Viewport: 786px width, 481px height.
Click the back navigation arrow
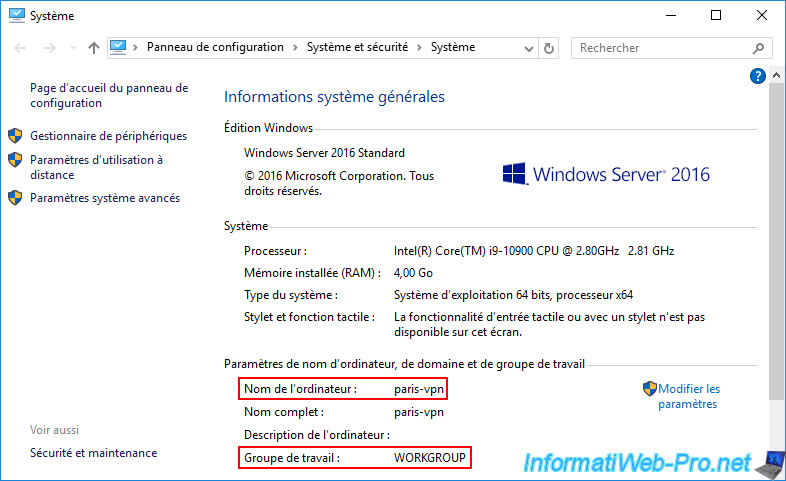point(19,48)
